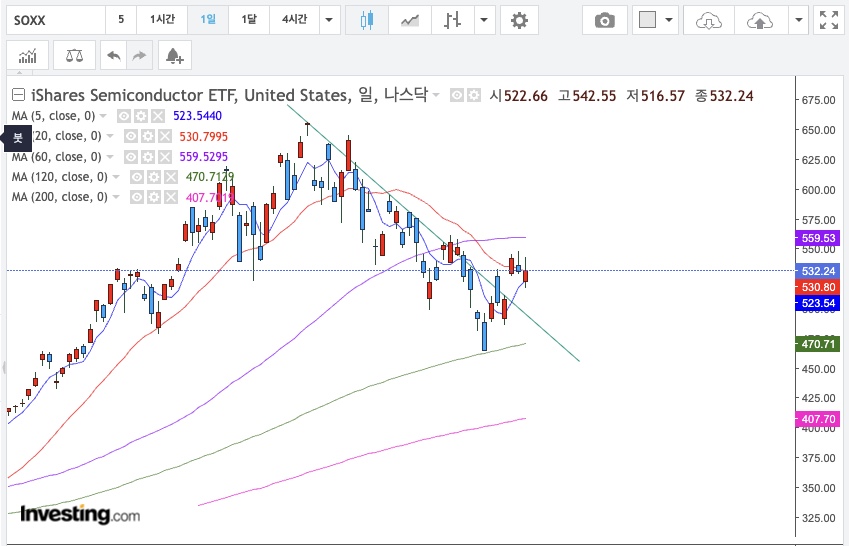Image resolution: width=852 pixels, height=546 pixels.
Task: Select the 1시간 interval
Action: [162, 20]
